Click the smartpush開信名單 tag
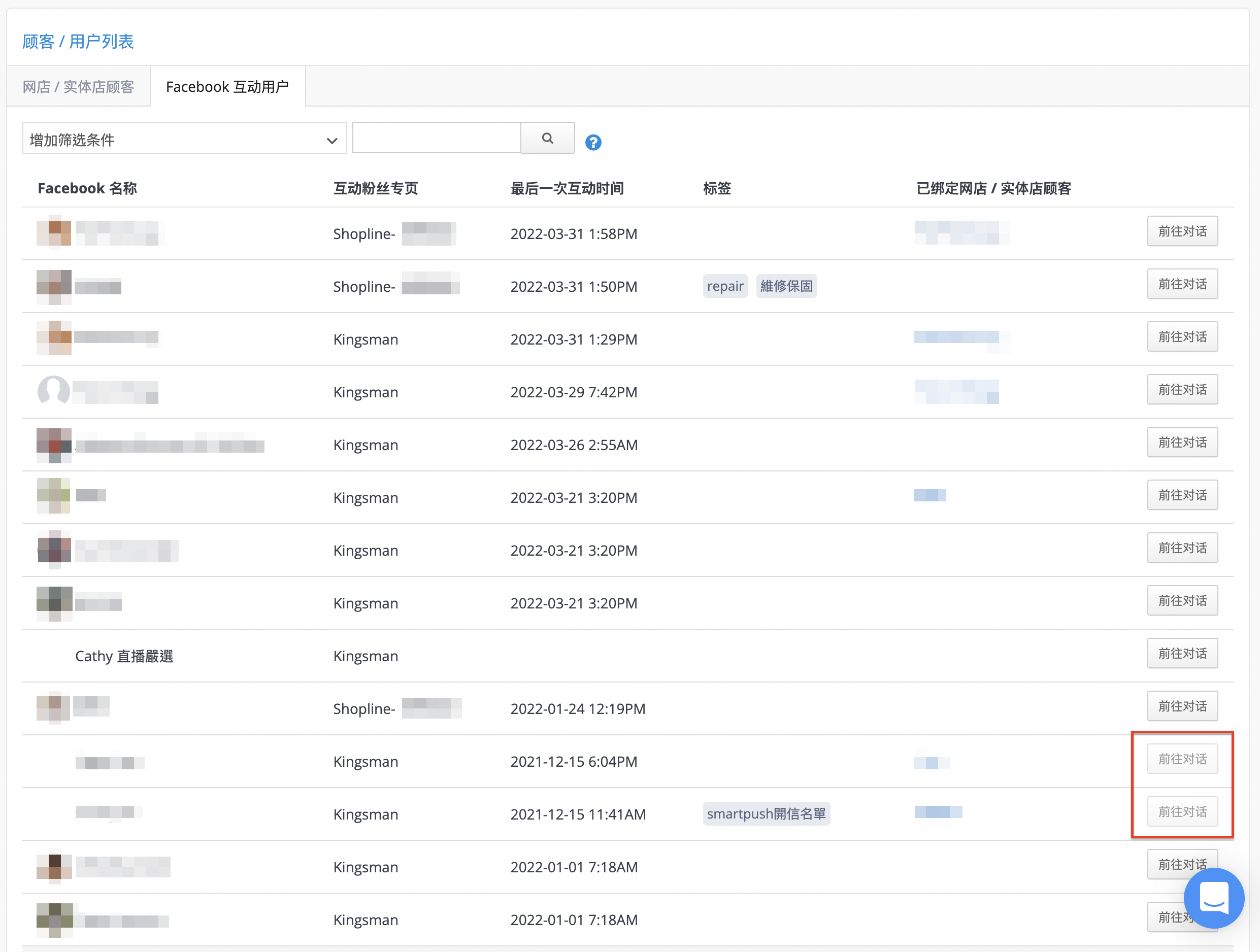Viewport: 1260px width, 952px height. click(766, 813)
